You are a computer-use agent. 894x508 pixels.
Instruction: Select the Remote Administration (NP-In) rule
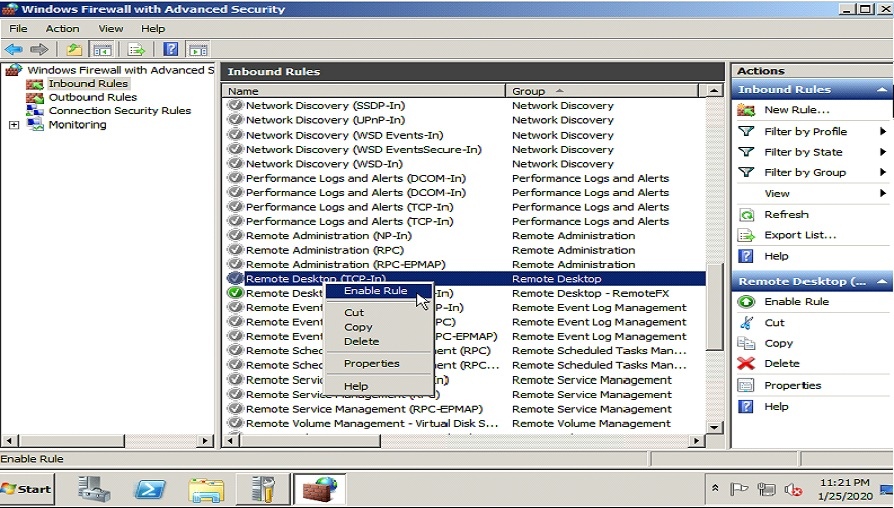(328, 236)
